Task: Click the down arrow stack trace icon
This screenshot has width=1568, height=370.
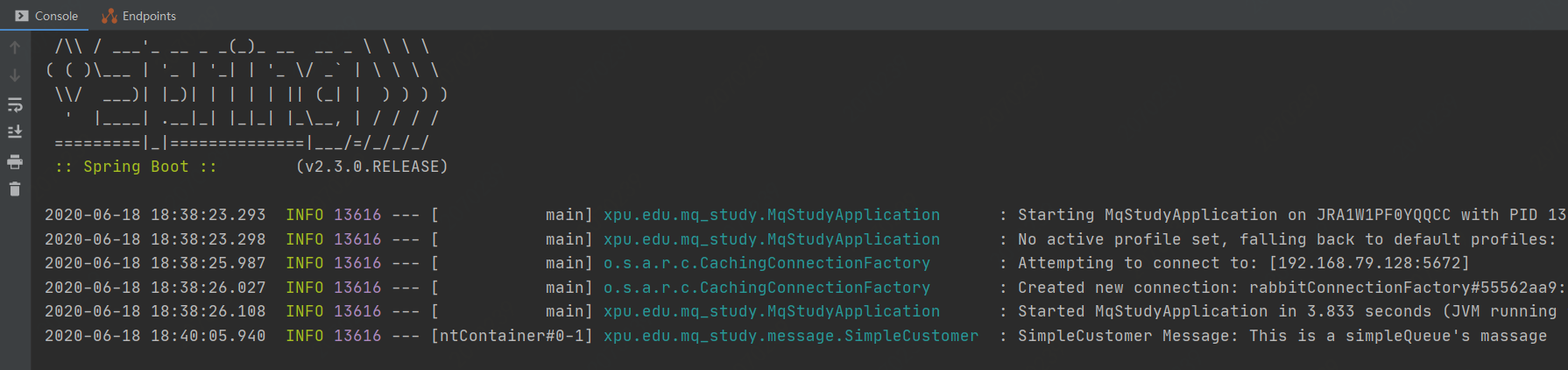Action: tap(15, 75)
